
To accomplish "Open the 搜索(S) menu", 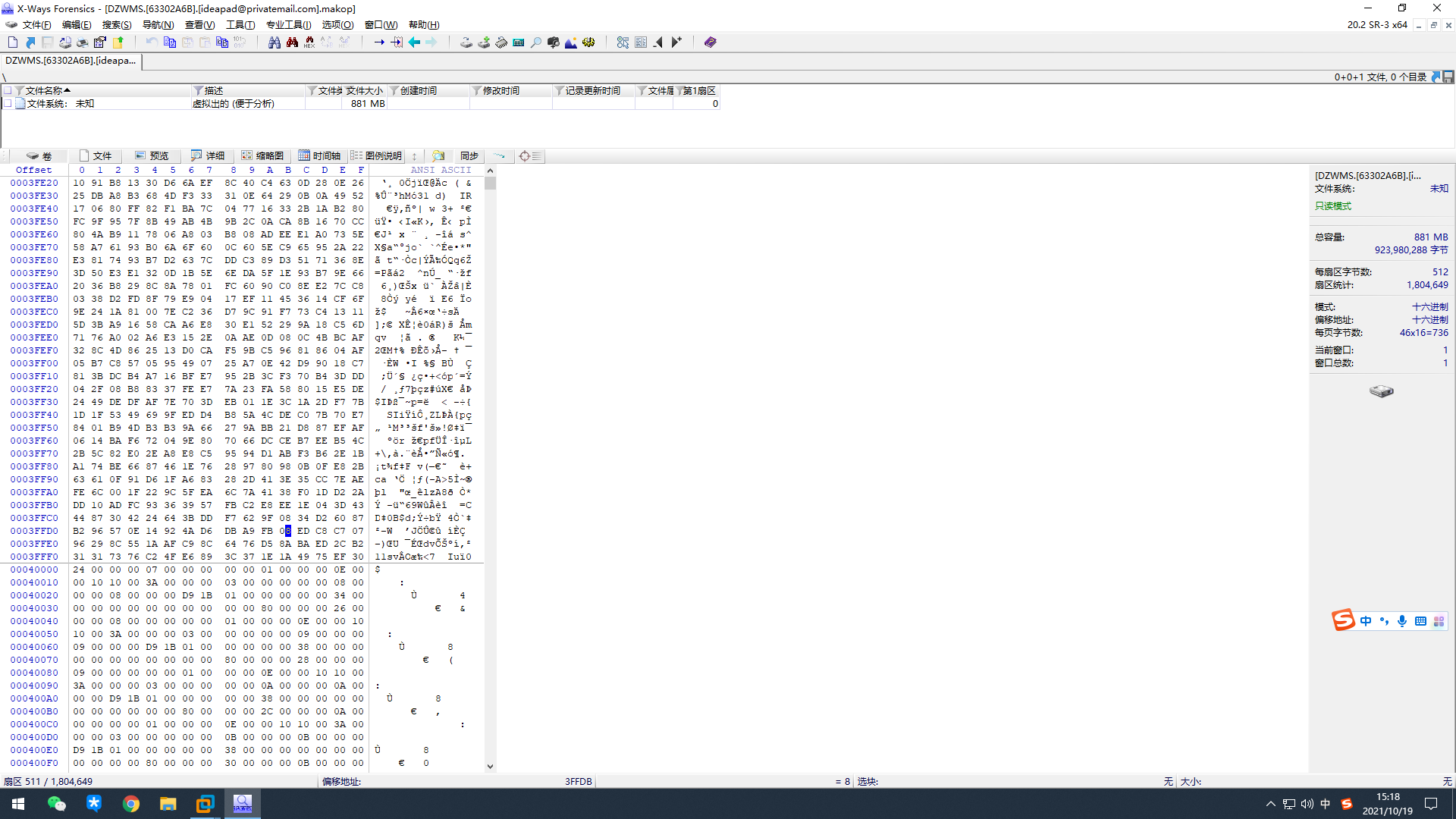I will pyautogui.click(x=117, y=24).
